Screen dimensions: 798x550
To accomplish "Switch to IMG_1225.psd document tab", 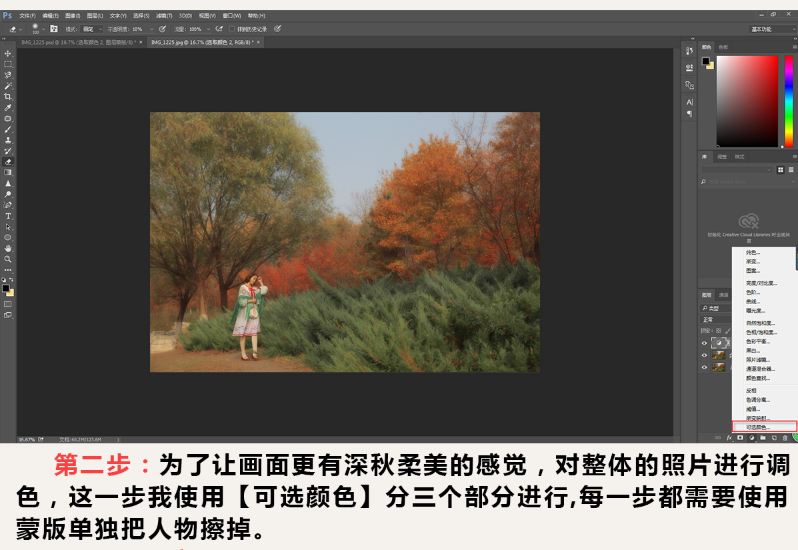I will point(77,42).
